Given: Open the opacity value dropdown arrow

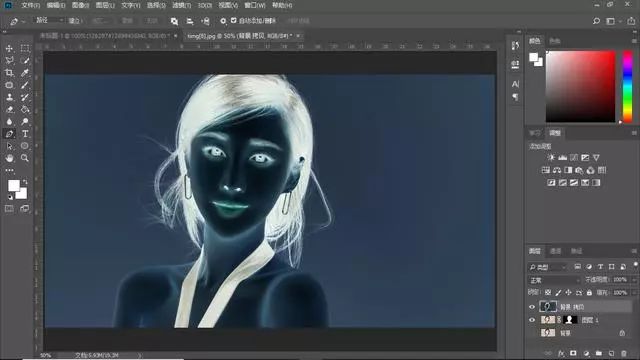Looking at the screenshot, I should (633, 280).
